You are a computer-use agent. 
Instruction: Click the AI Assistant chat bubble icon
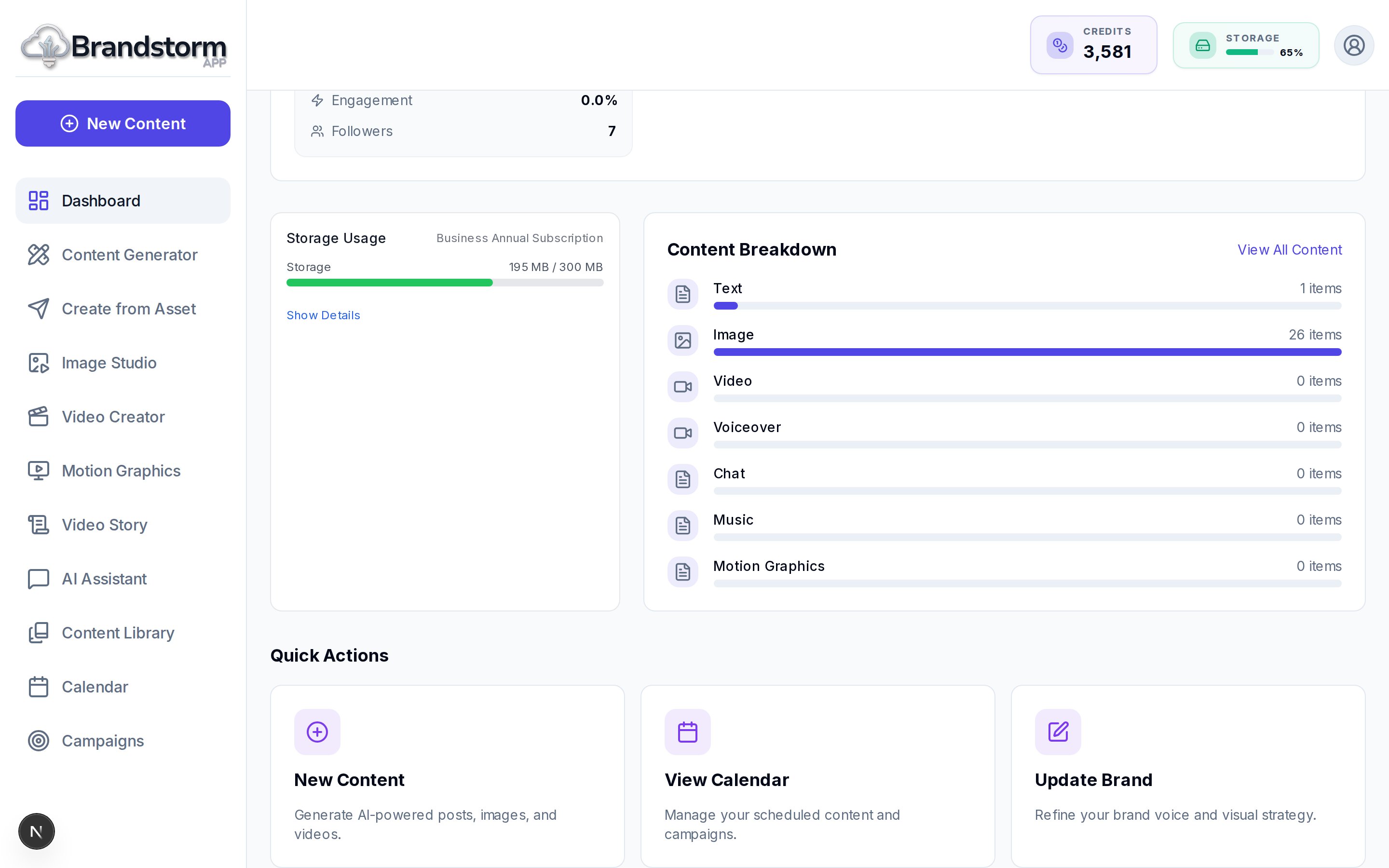[x=39, y=579]
